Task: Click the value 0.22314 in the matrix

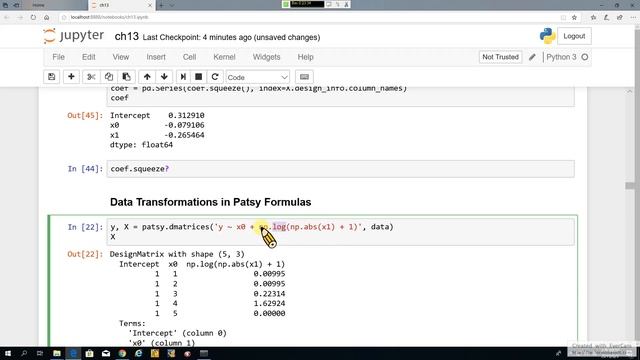Action: (x=269, y=294)
